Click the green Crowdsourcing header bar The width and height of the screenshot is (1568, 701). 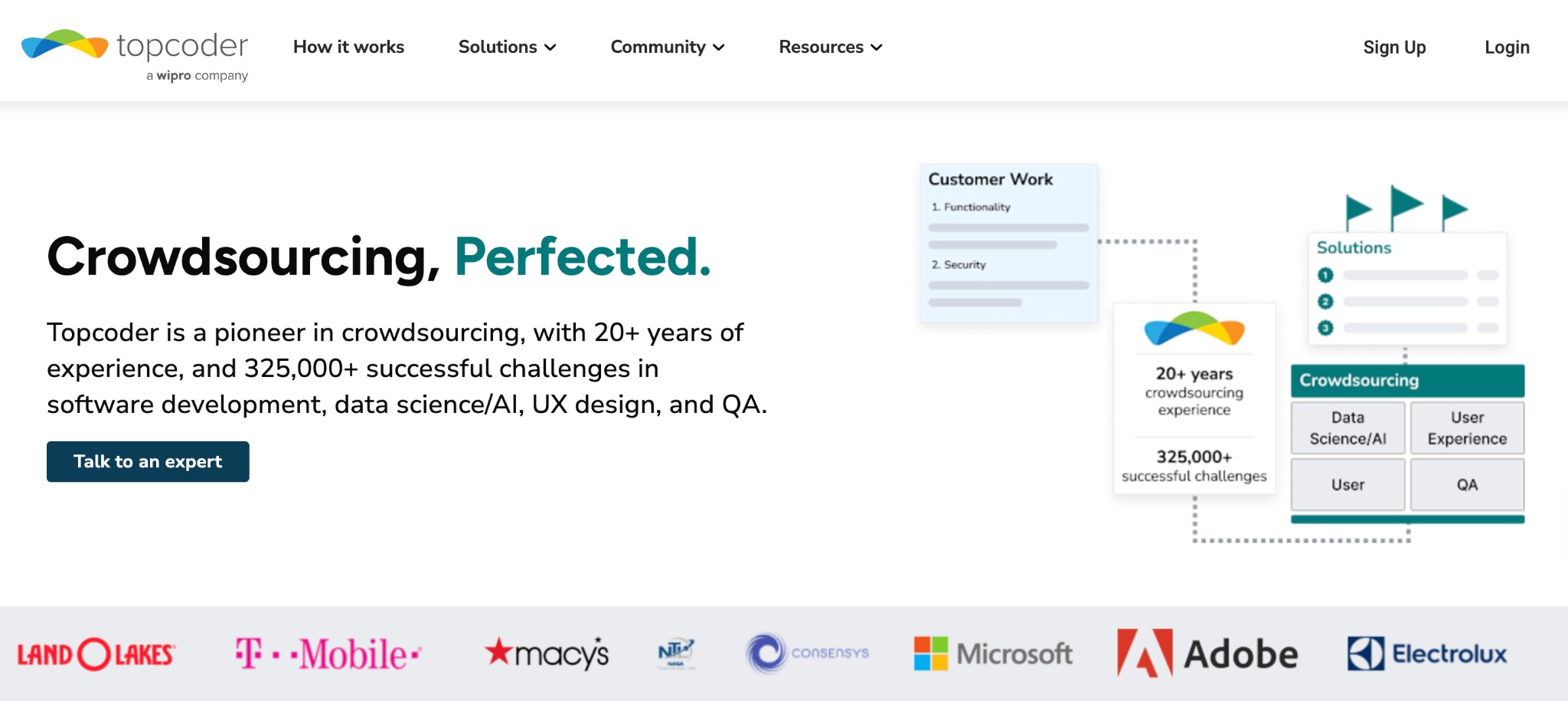(x=1407, y=381)
